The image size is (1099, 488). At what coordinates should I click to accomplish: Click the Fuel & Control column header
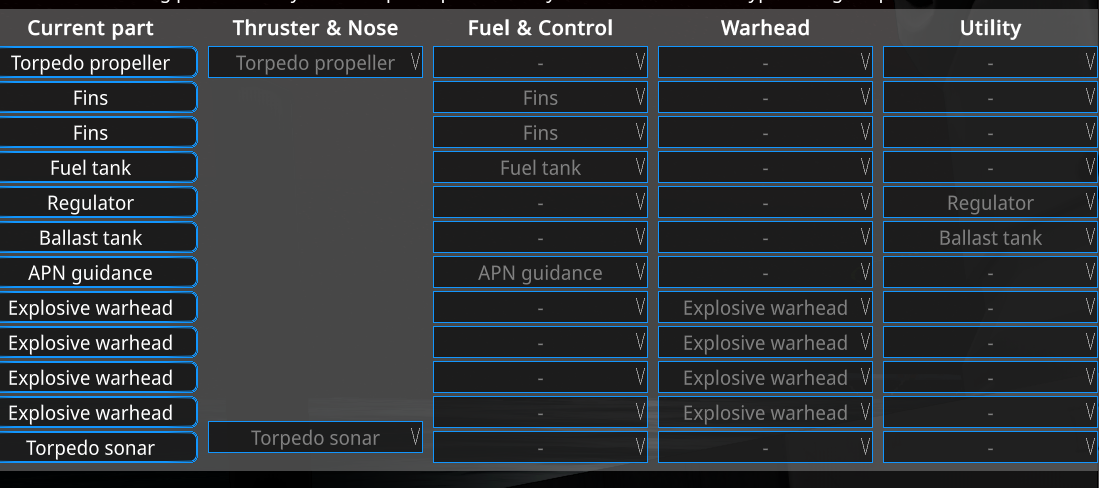point(540,28)
